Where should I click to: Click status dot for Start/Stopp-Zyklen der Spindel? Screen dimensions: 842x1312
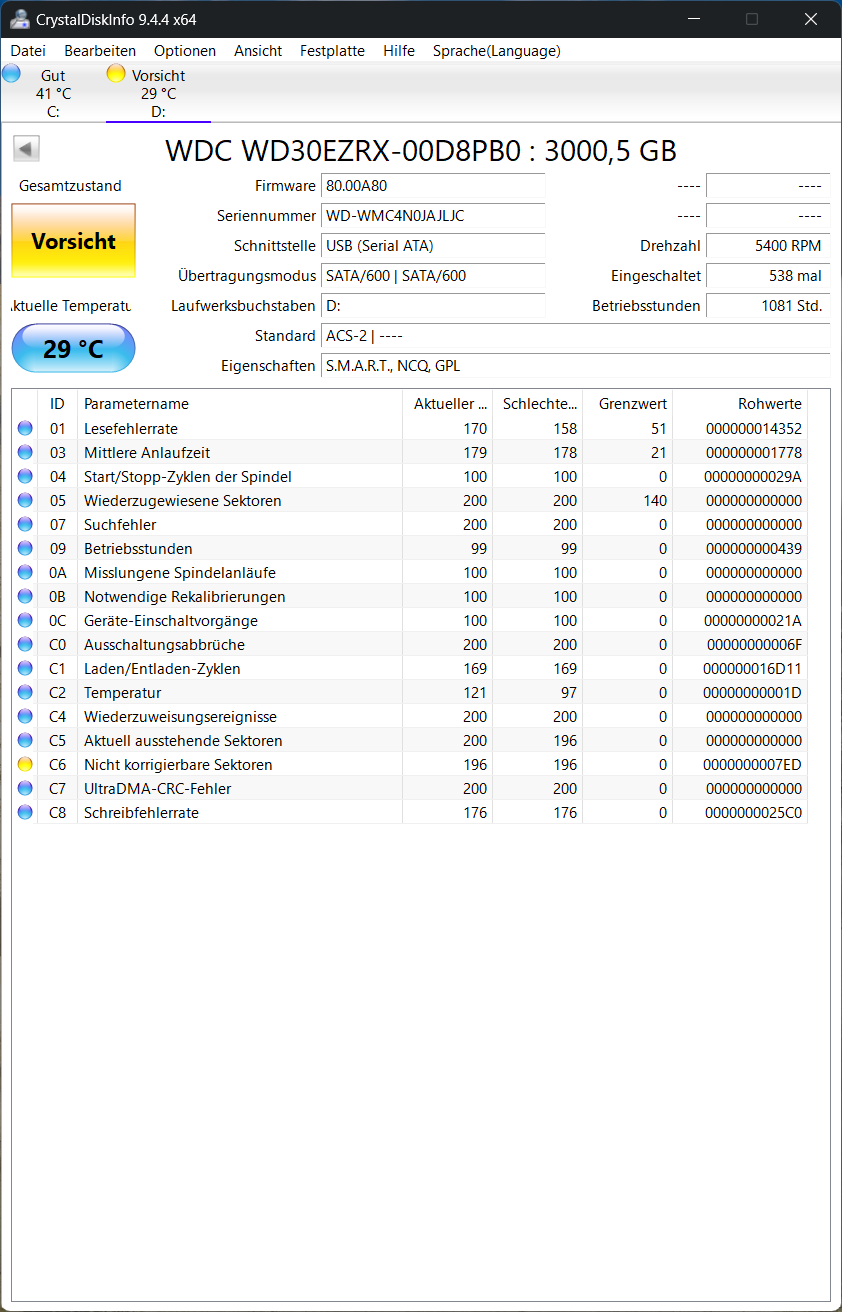[x=25, y=477]
